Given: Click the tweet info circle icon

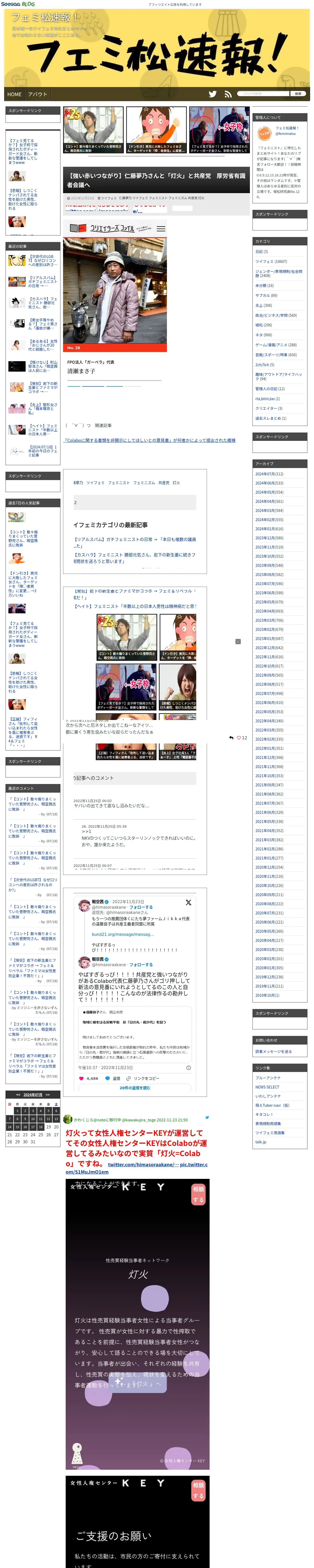Looking at the screenshot, I should 188,1068.
